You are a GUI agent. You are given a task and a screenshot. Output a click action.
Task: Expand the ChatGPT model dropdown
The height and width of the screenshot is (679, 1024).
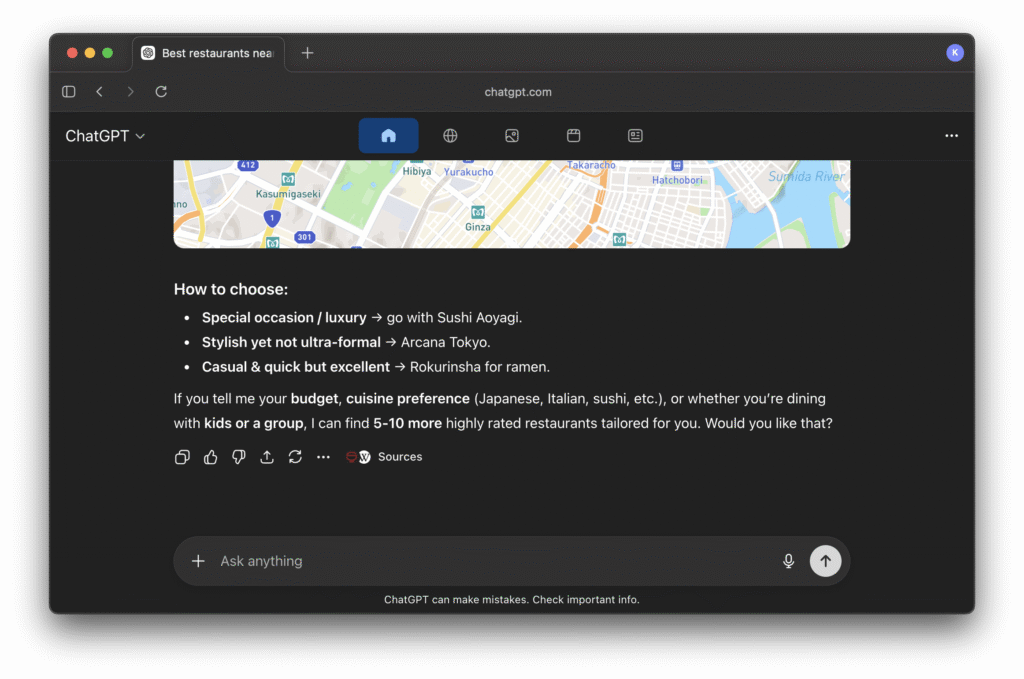[105, 136]
